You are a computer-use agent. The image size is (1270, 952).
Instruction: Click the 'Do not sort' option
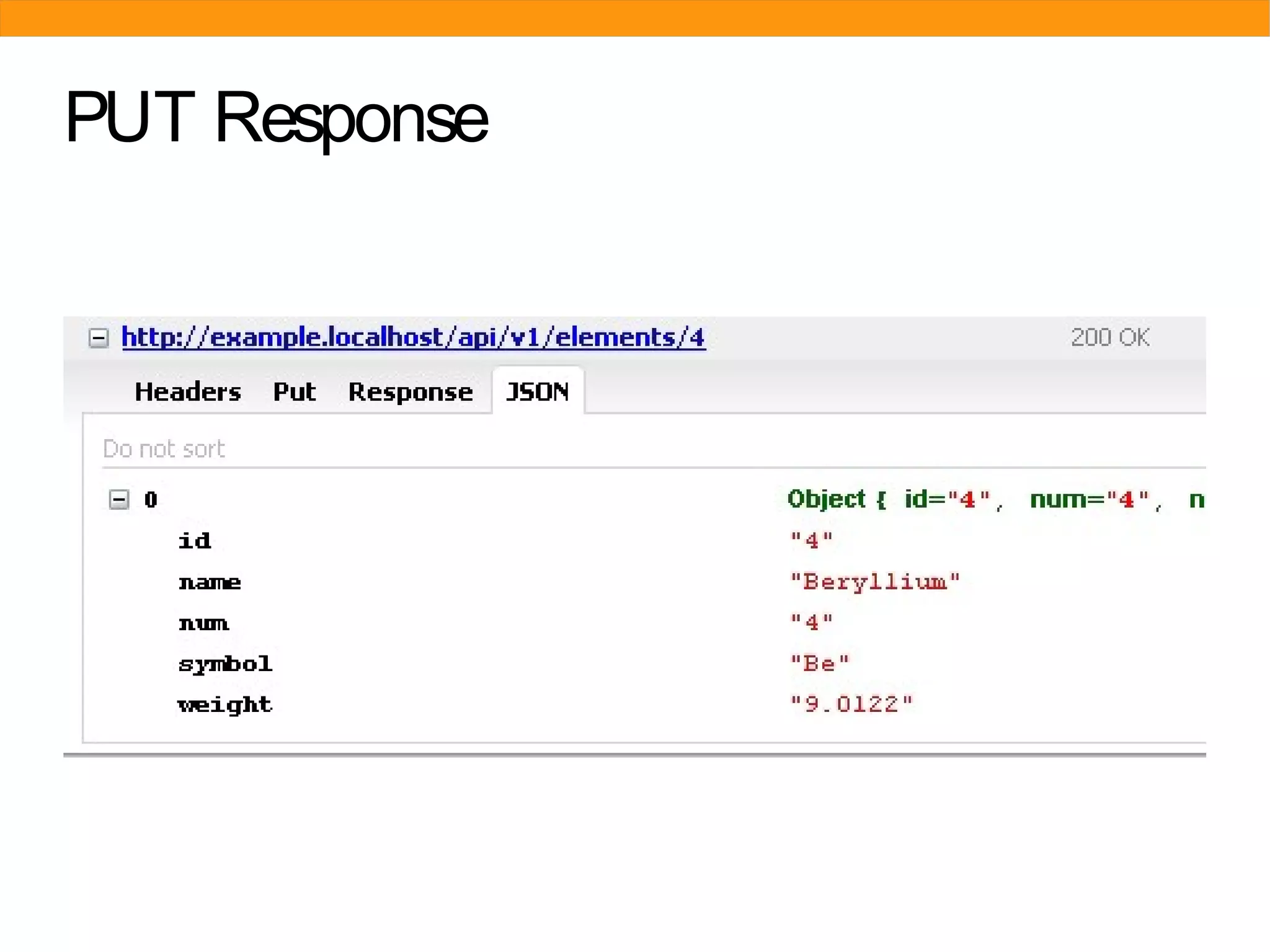click(x=164, y=448)
